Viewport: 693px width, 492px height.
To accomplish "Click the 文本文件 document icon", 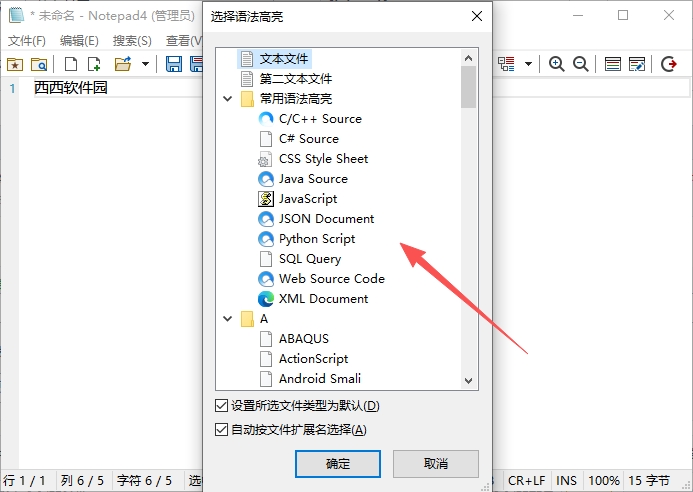I will [x=247, y=59].
